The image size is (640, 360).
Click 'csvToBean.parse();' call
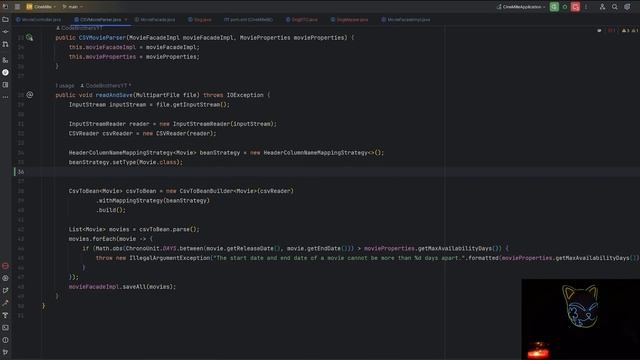point(169,229)
